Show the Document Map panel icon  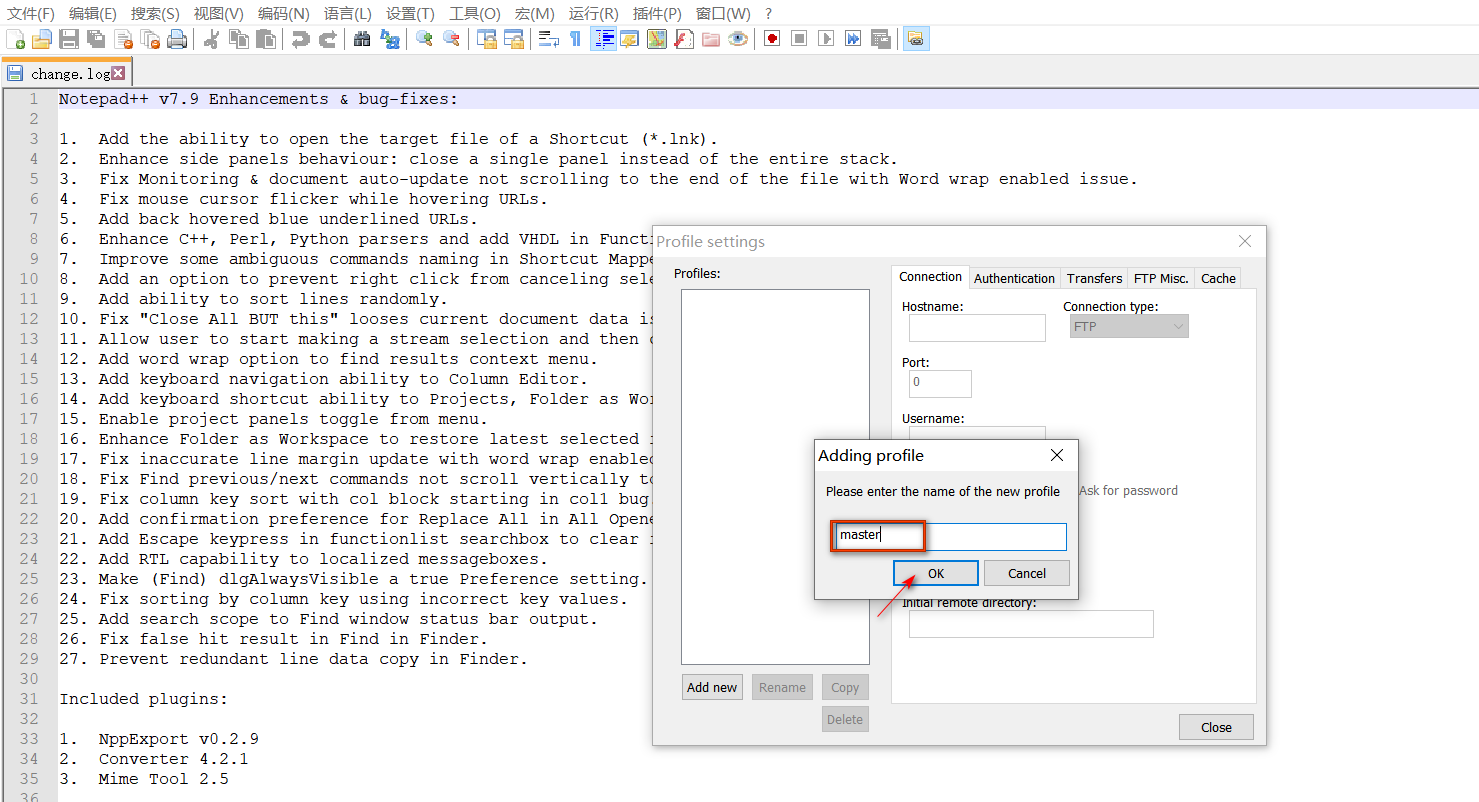click(x=657, y=39)
